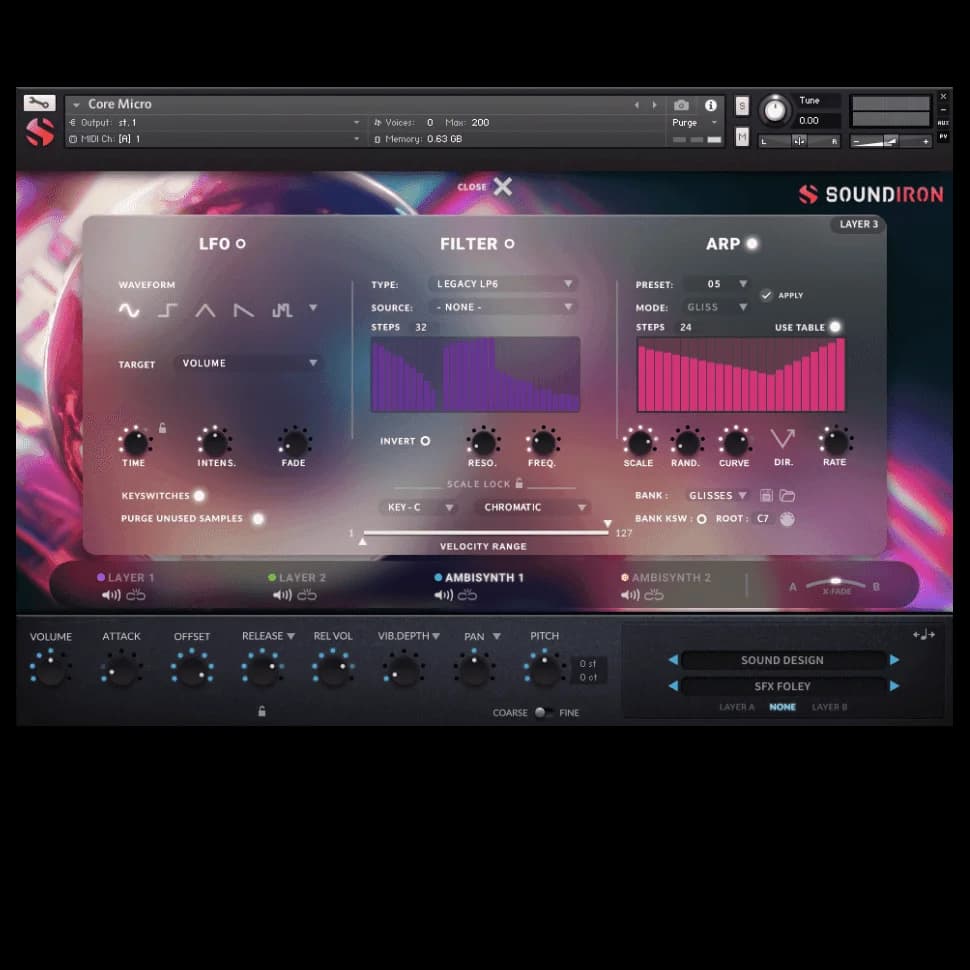Toggle the Apply preset checkbox
The height and width of the screenshot is (970, 970).
766,295
